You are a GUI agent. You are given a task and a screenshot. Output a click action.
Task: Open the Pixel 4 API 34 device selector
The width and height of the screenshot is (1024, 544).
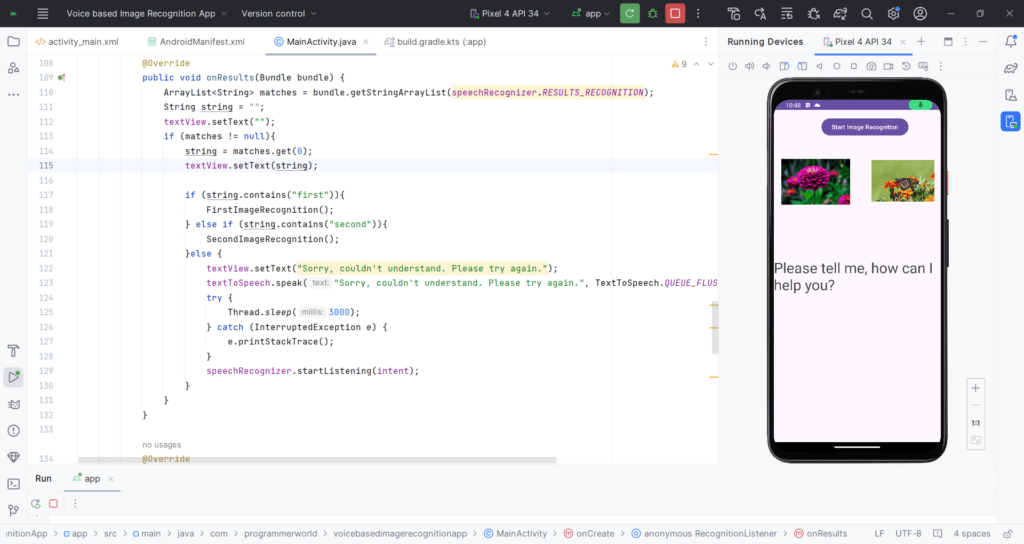click(x=510, y=13)
